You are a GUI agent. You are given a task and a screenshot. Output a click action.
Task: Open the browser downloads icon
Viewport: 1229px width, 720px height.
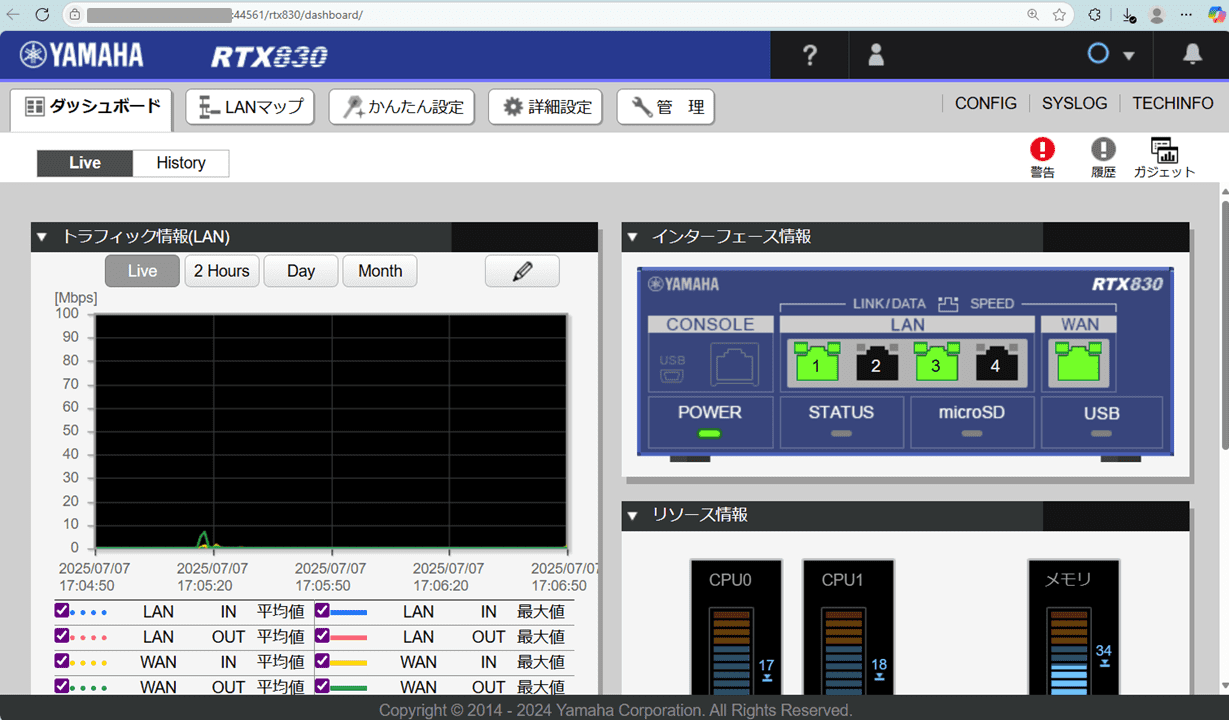click(x=1129, y=15)
